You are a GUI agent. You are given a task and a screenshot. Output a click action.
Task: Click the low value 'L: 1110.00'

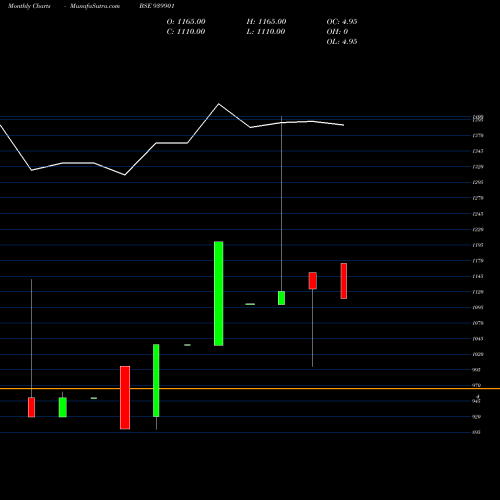(266, 32)
